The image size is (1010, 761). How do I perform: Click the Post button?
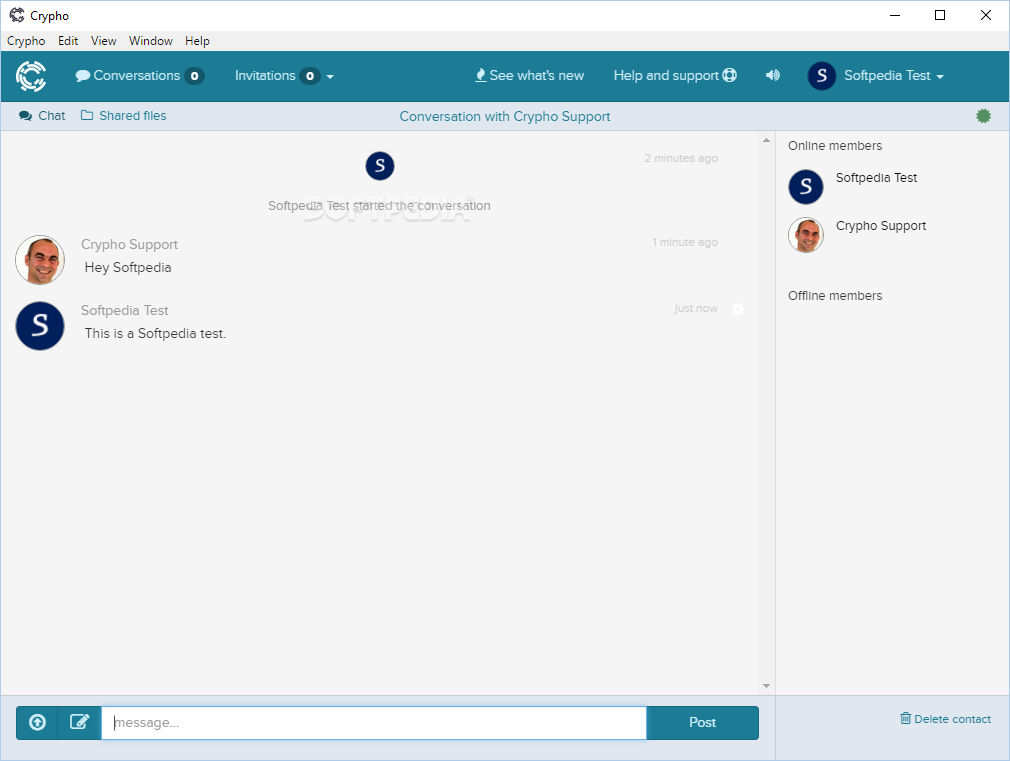point(702,722)
